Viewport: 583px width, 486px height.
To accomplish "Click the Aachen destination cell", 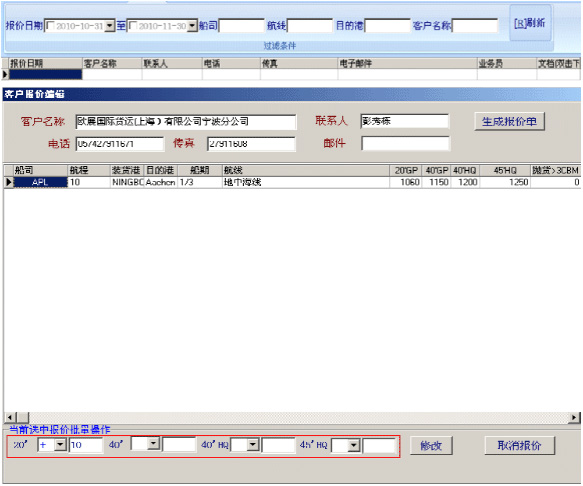I will click(x=161, y=182).
